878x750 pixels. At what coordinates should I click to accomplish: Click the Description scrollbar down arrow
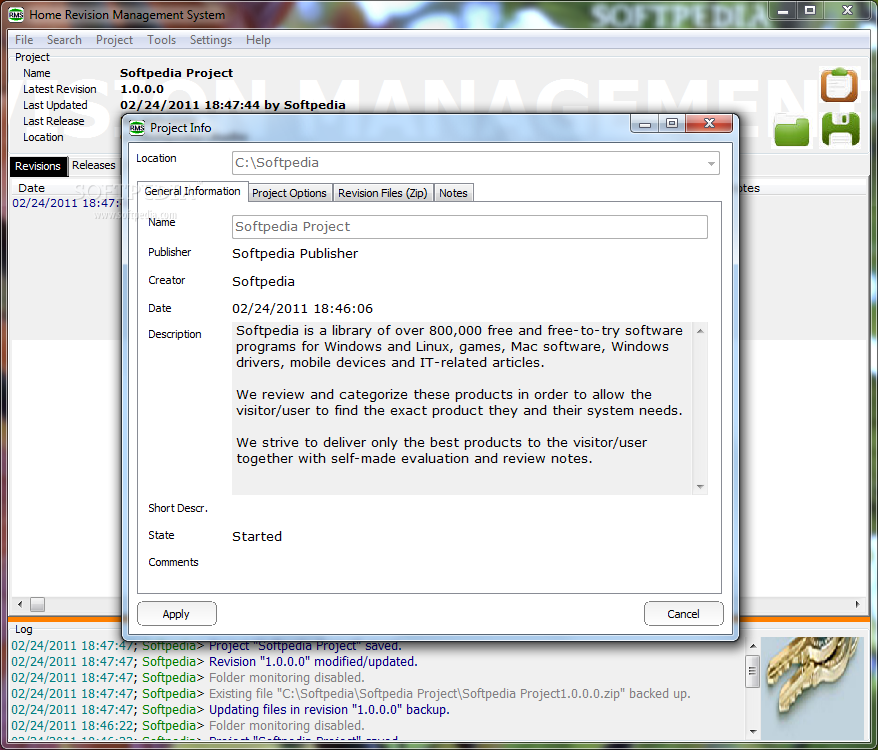[x=700, y=486]
